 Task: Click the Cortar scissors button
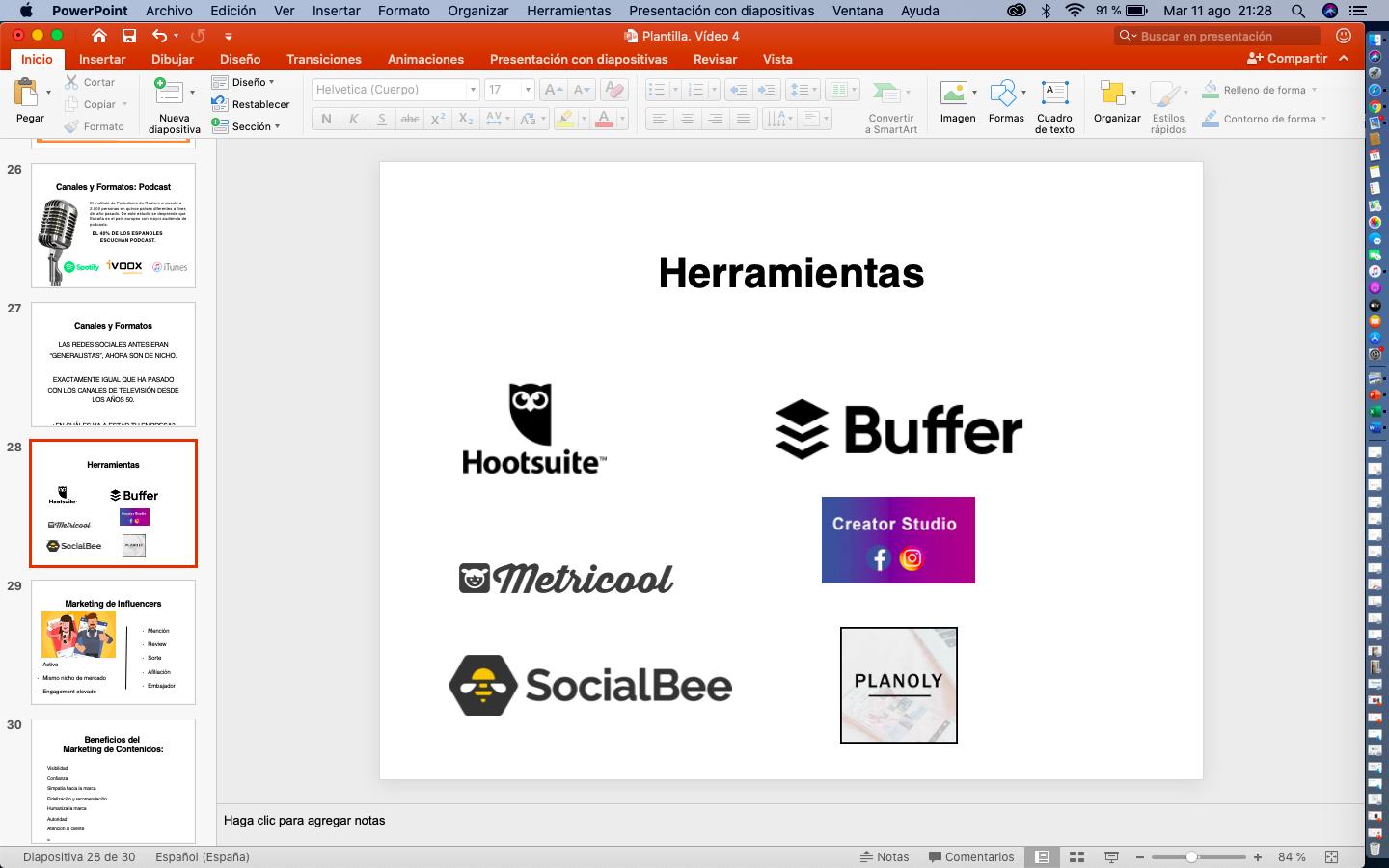[x=90, y=82]
